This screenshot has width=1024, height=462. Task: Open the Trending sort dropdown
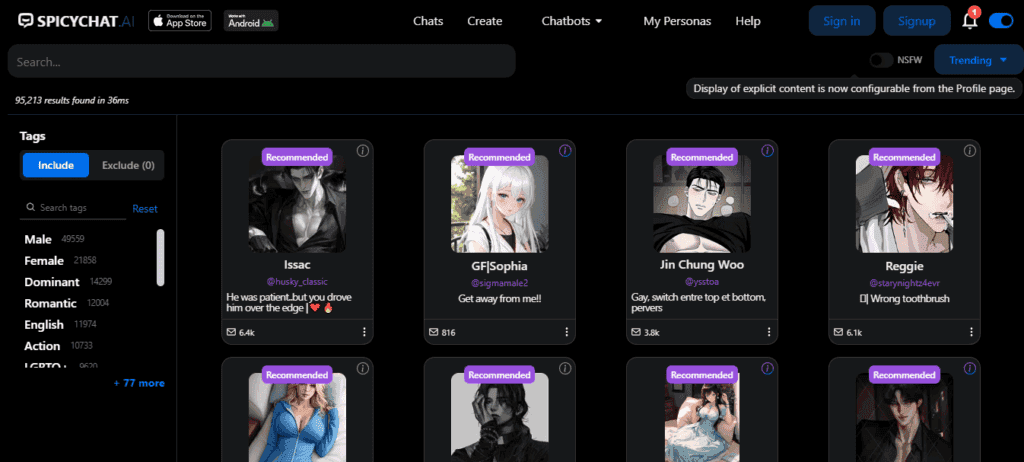tap(978, 60)
